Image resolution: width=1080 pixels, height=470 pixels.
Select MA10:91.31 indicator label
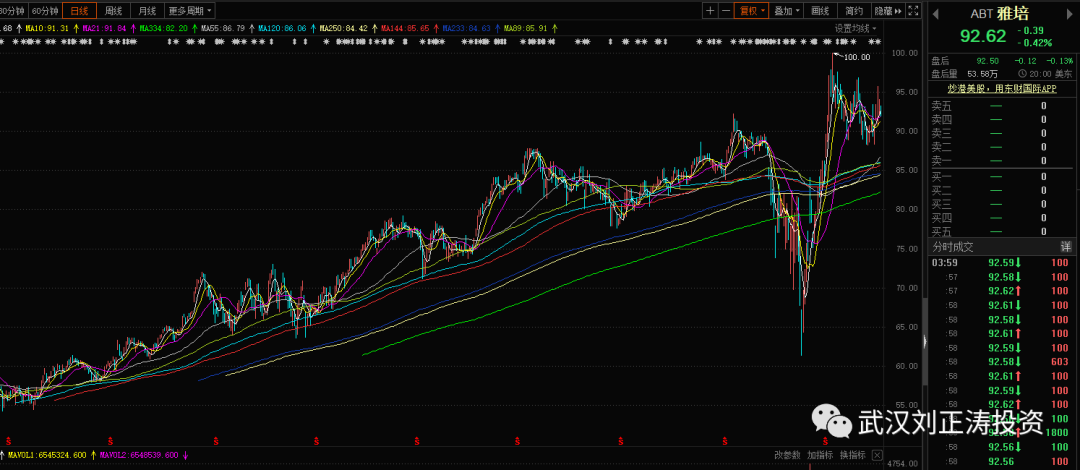coord(48,28)
